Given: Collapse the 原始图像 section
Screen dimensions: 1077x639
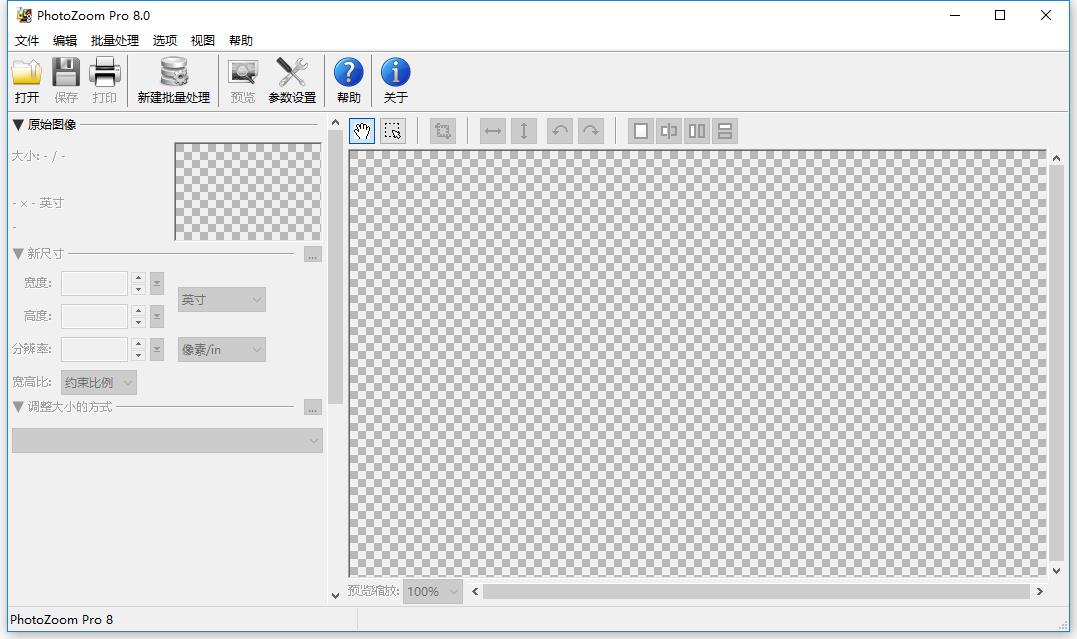Looking at the screenshot, I should pos(19,124).
